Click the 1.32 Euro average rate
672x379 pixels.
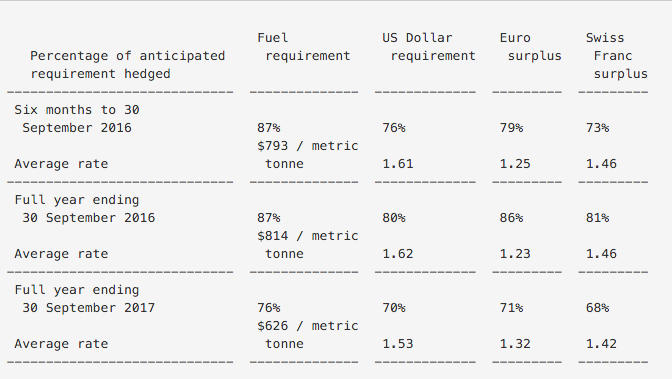tap(515, 344)
